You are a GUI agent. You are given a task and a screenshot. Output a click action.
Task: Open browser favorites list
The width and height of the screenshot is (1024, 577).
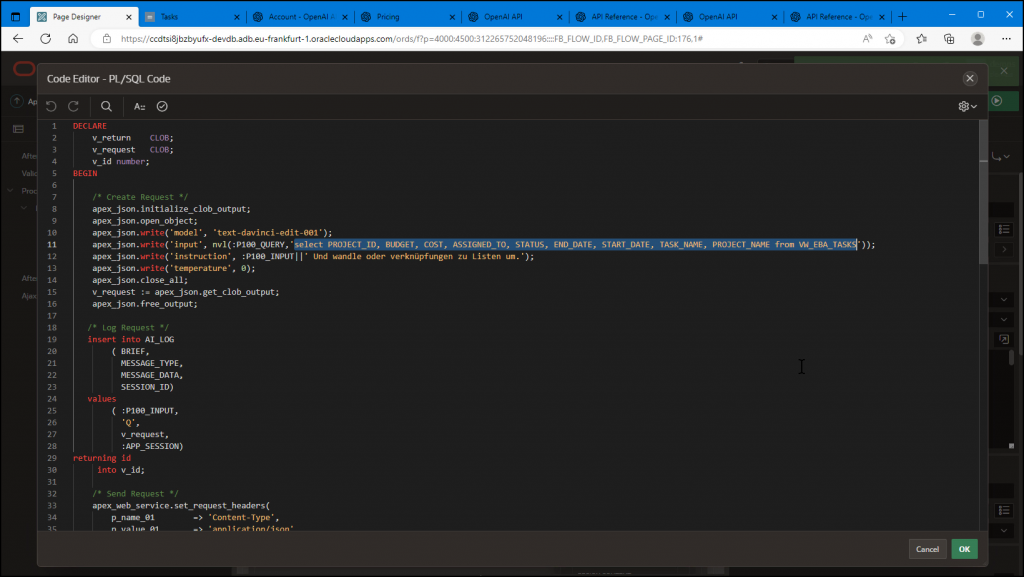(x=921, y=39)
